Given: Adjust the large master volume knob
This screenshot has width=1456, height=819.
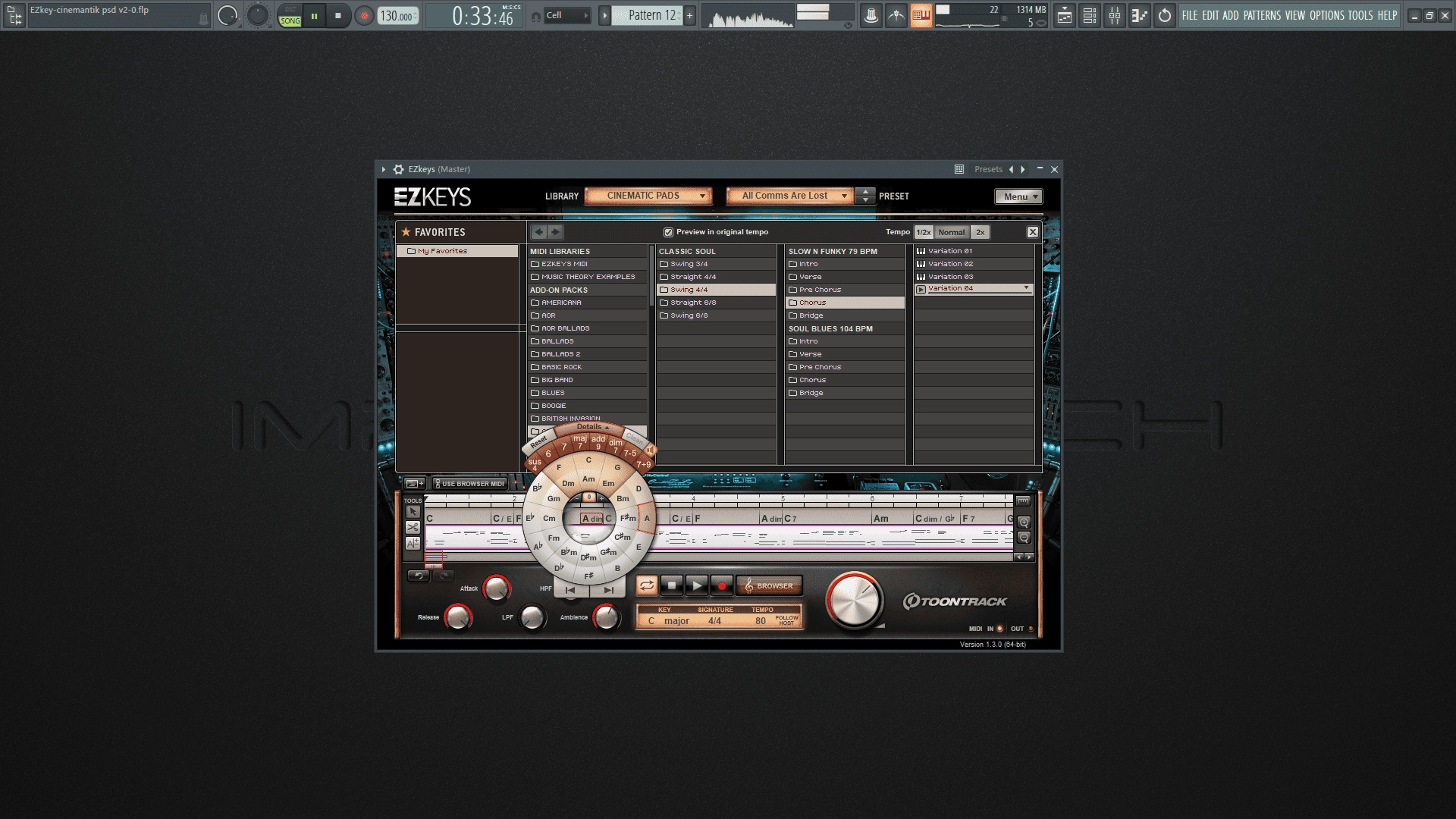Looking at the screenshot, I should coord(855,600).
